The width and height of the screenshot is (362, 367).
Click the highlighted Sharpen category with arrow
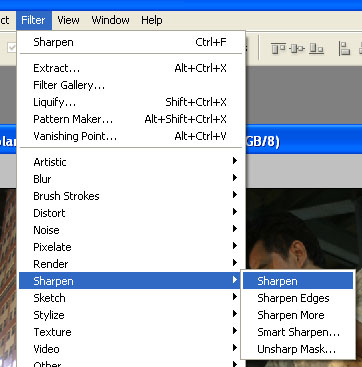(131, 281)
